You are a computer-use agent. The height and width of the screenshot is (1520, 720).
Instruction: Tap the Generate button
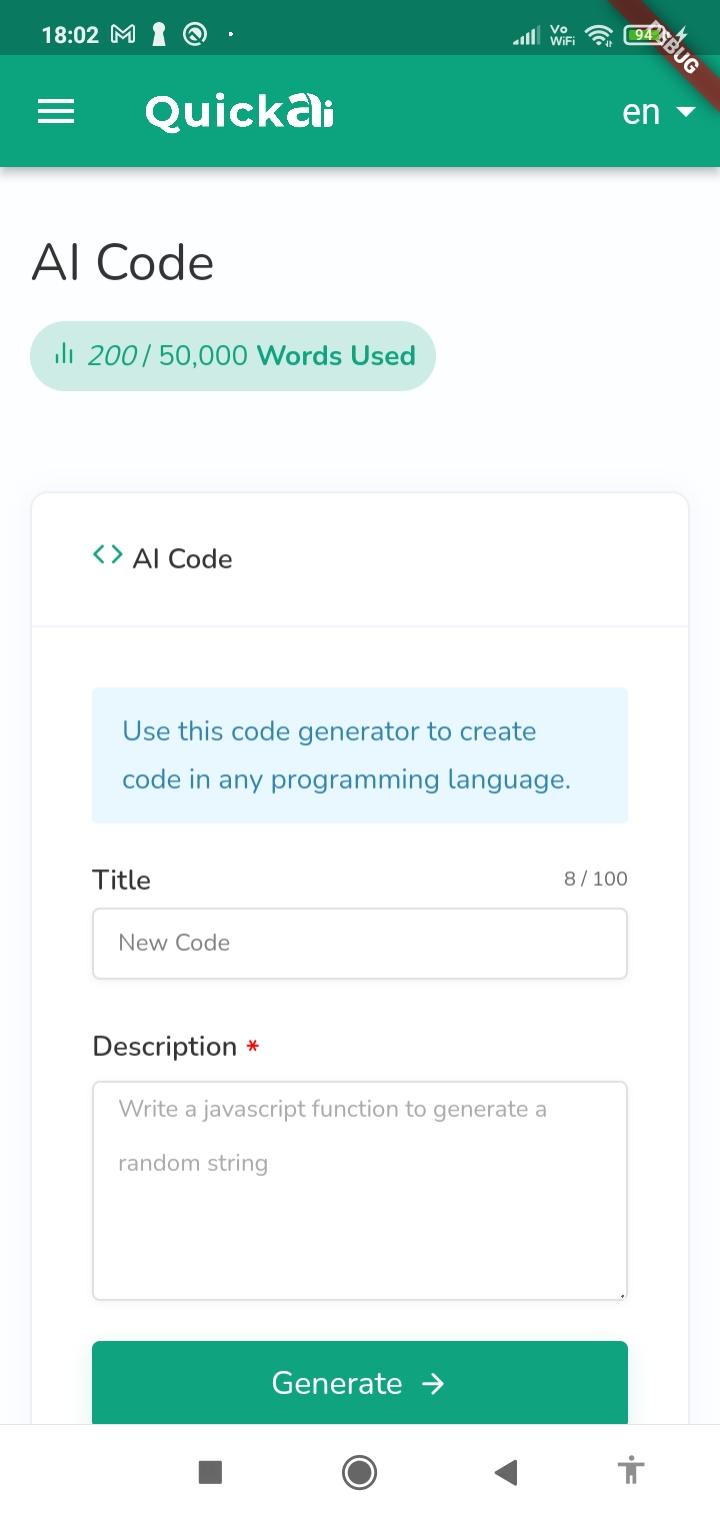(x=360, y=1383)
